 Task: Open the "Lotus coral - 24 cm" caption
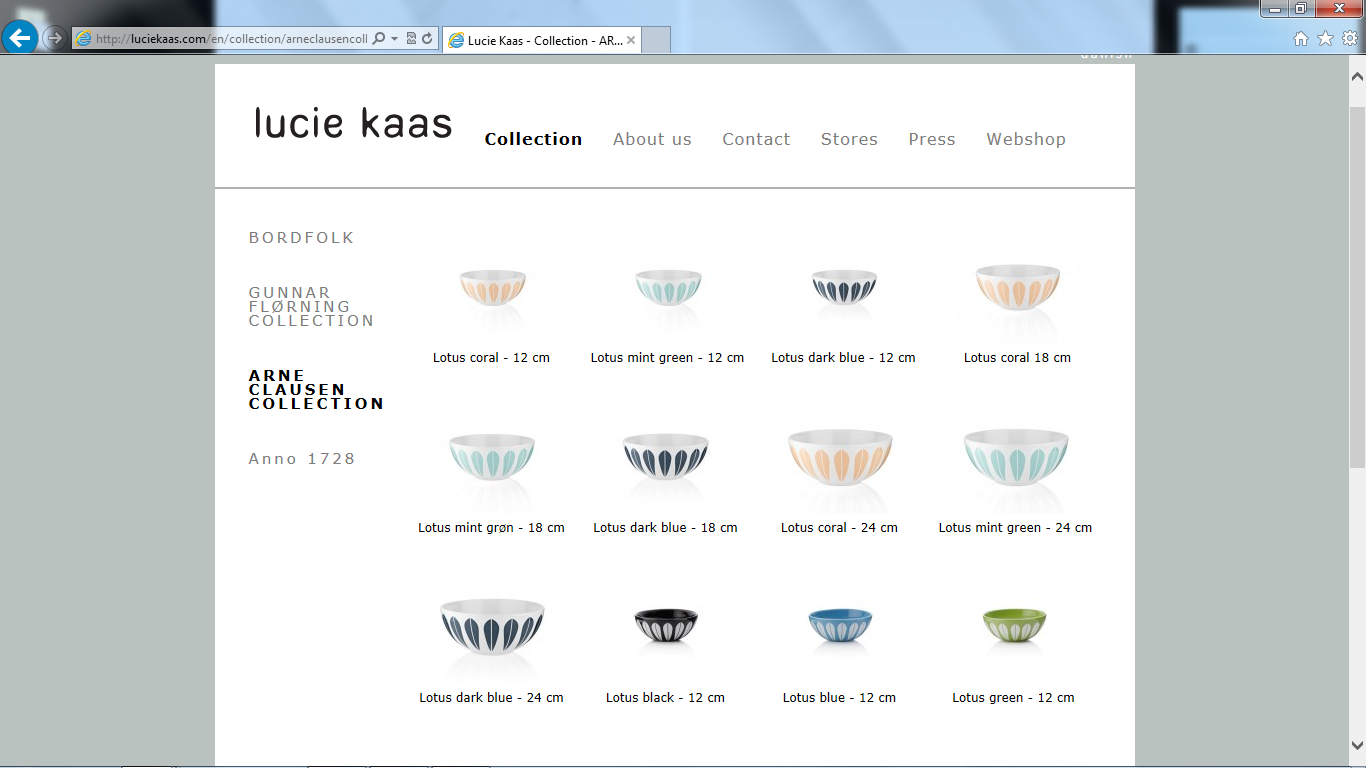[x=839, y=528]
